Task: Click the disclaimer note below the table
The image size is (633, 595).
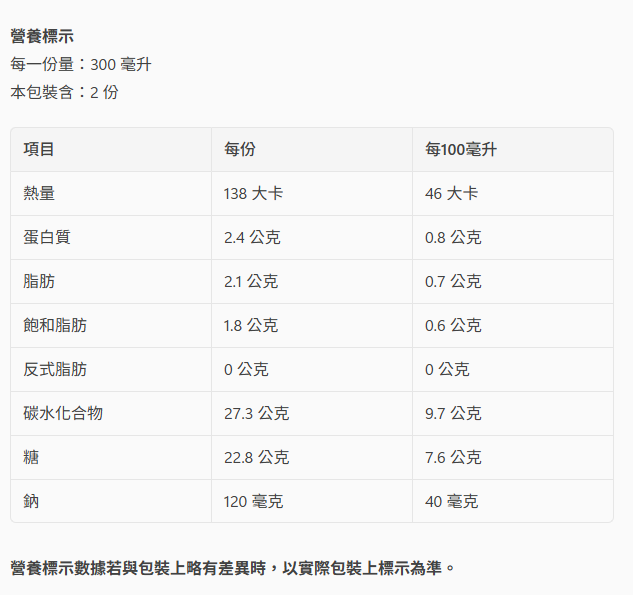Action: (x=233, y=568)
